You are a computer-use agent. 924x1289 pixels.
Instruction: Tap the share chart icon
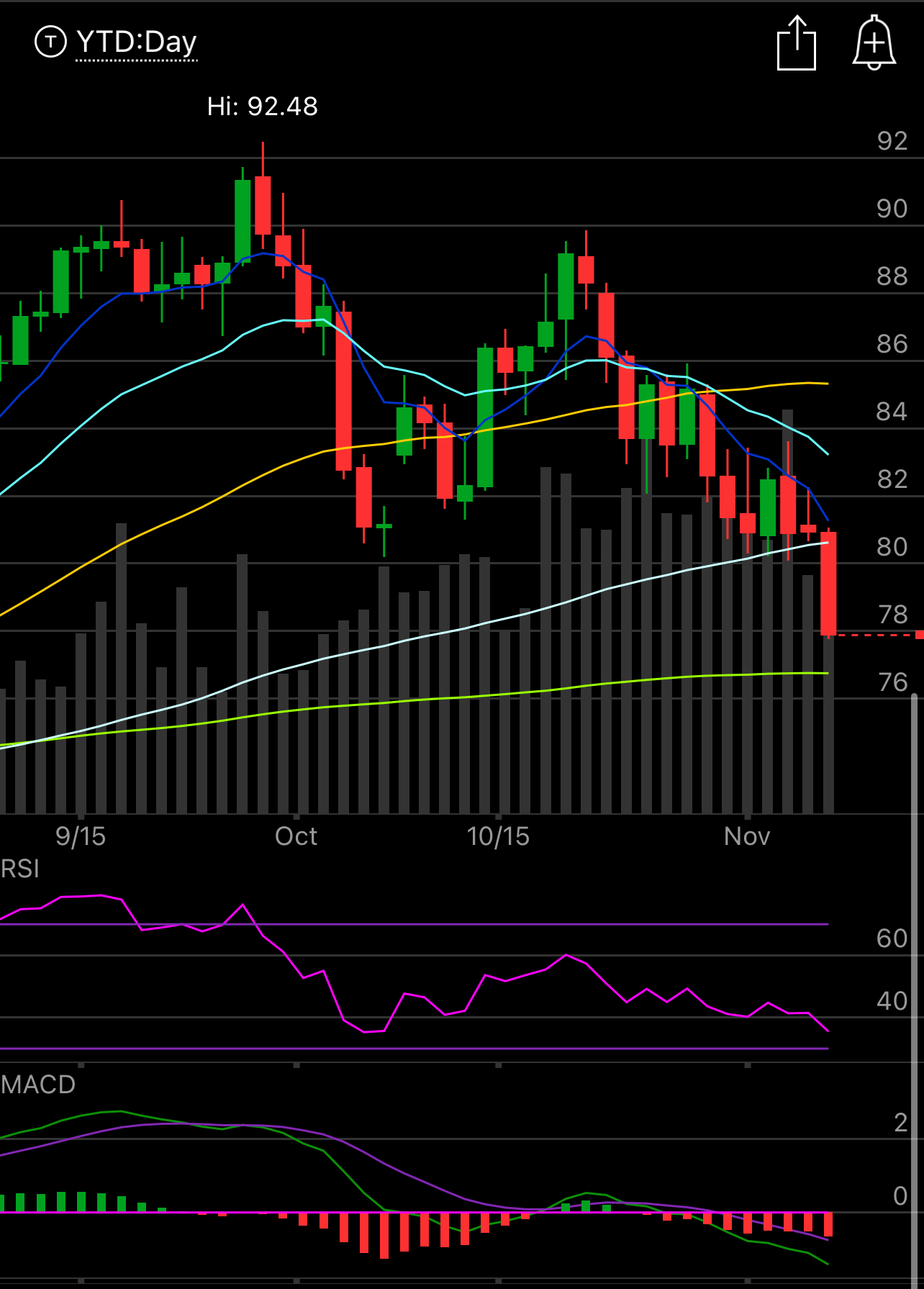797,43
